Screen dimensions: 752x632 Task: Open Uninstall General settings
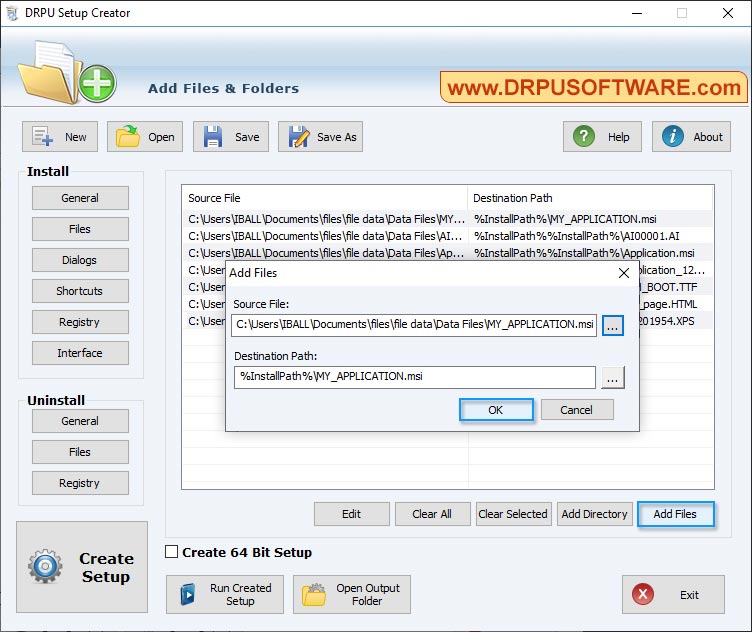pos(80,421)
